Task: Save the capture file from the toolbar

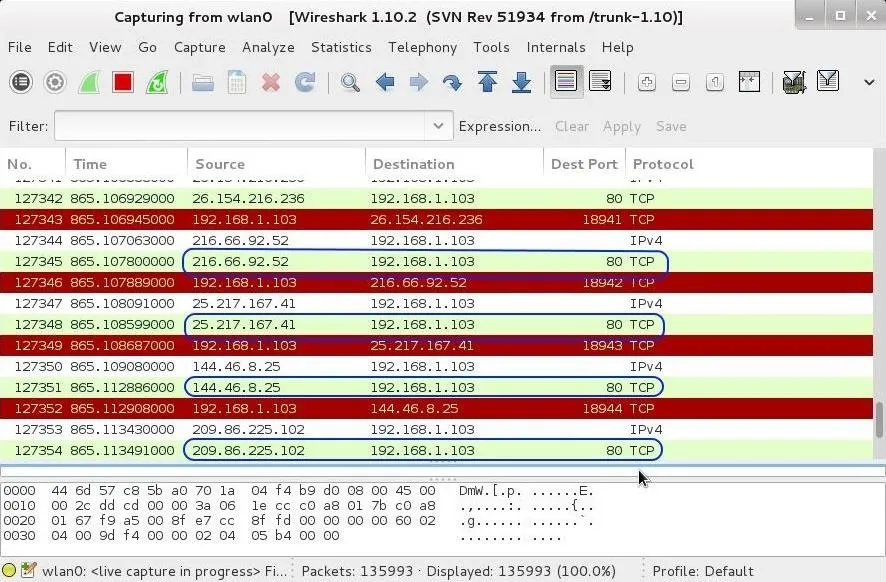Action: [237, 82]
